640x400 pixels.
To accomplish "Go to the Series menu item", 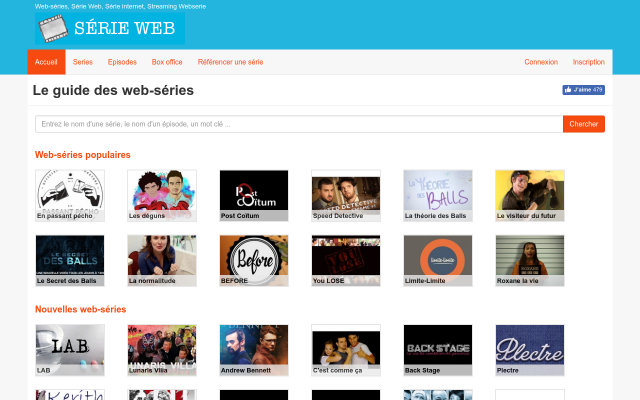I will pos(83,62).
